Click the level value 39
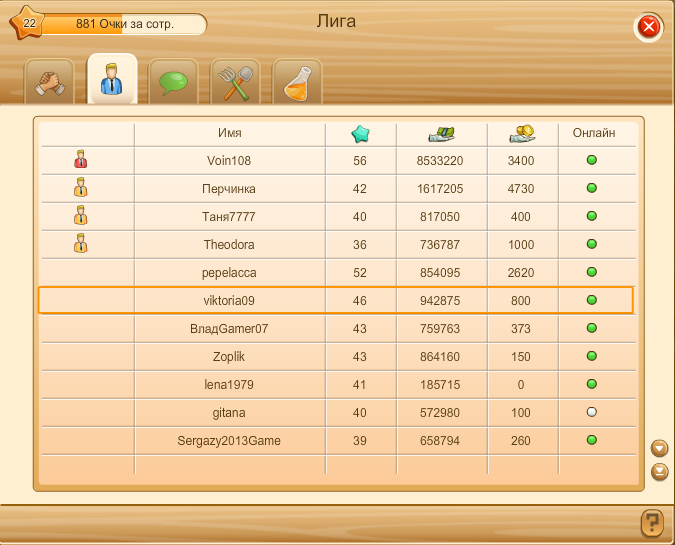 360,441
